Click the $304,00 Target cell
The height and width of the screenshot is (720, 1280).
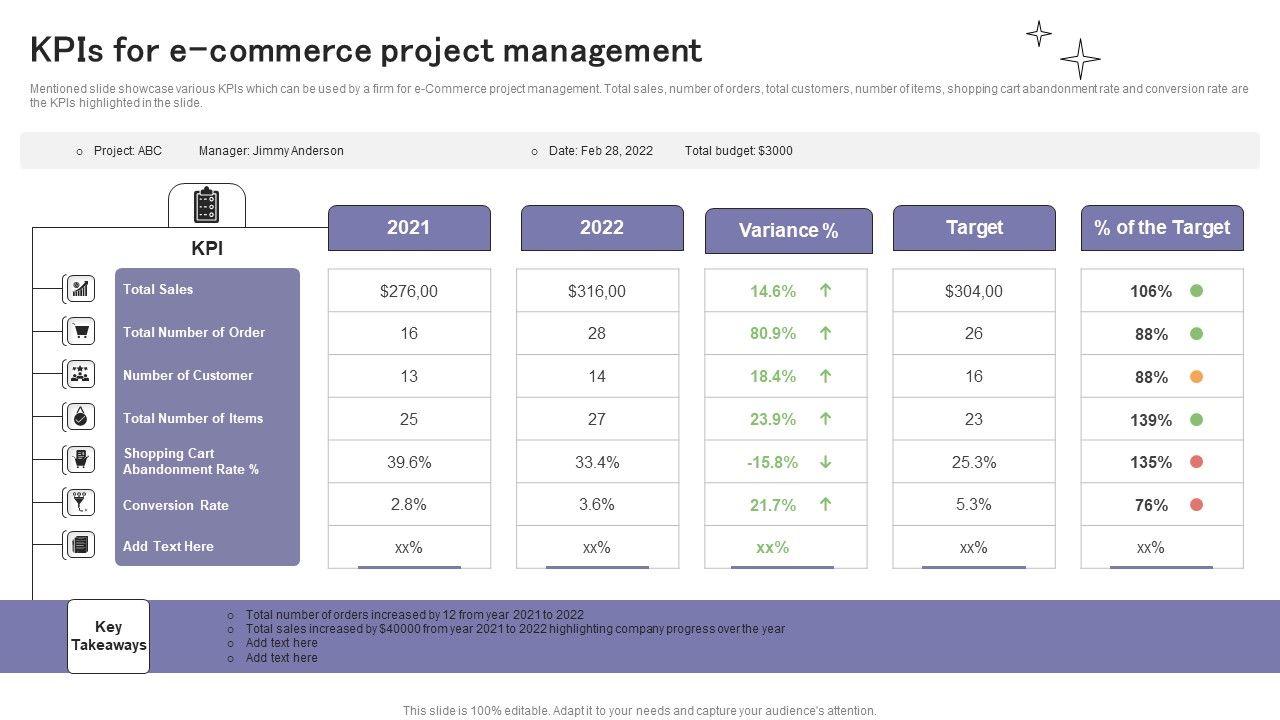(x=974, y=291)
